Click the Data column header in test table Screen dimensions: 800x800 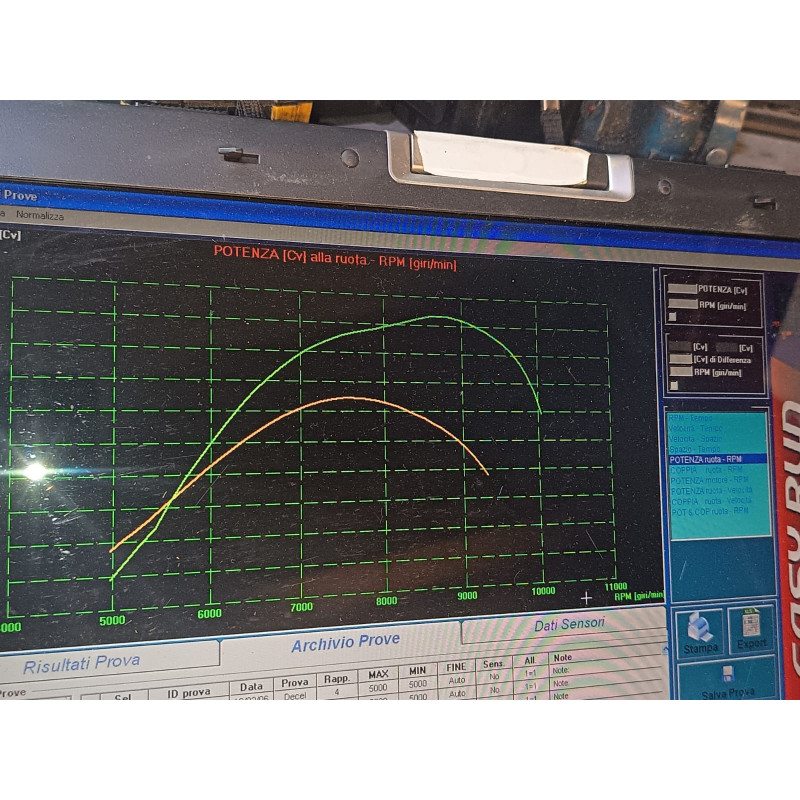tap(251, 687)
